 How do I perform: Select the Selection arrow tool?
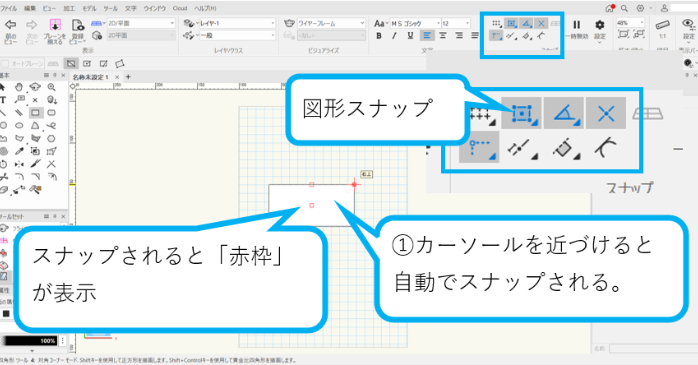[3, 87]
